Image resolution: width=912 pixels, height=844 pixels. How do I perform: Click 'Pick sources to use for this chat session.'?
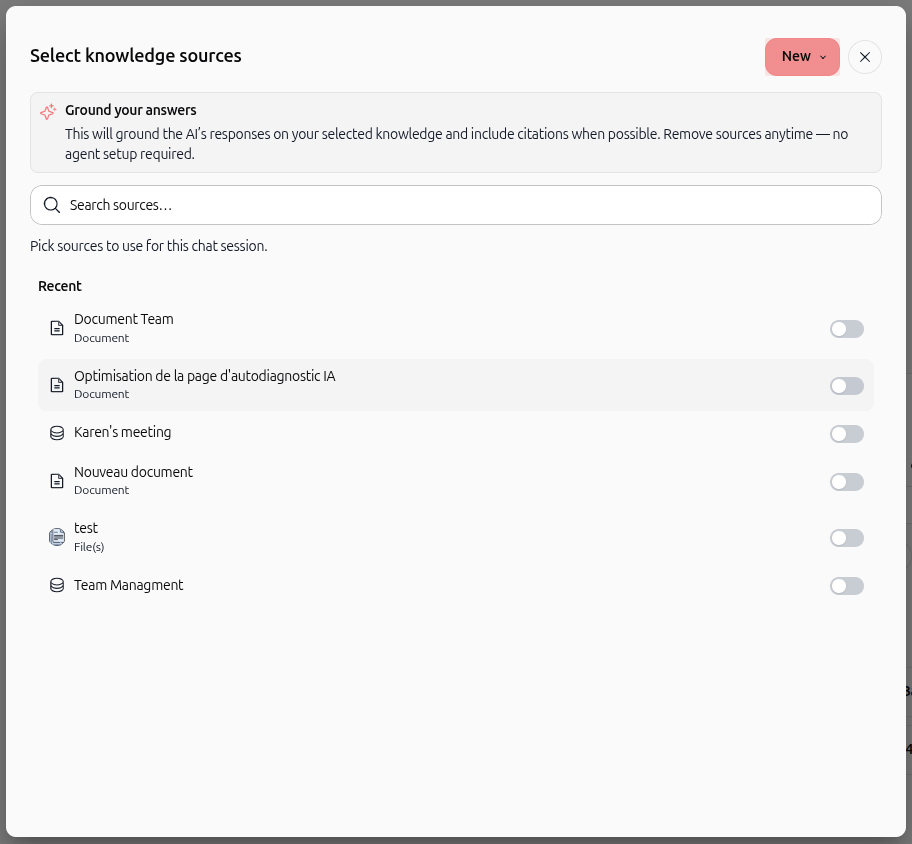(x=149, y=246)
